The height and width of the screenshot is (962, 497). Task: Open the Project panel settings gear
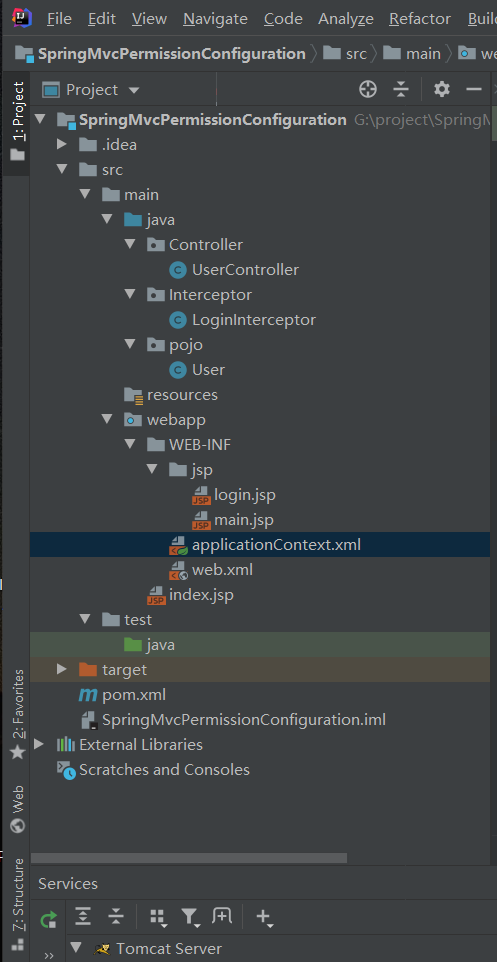tap(442, 90)
